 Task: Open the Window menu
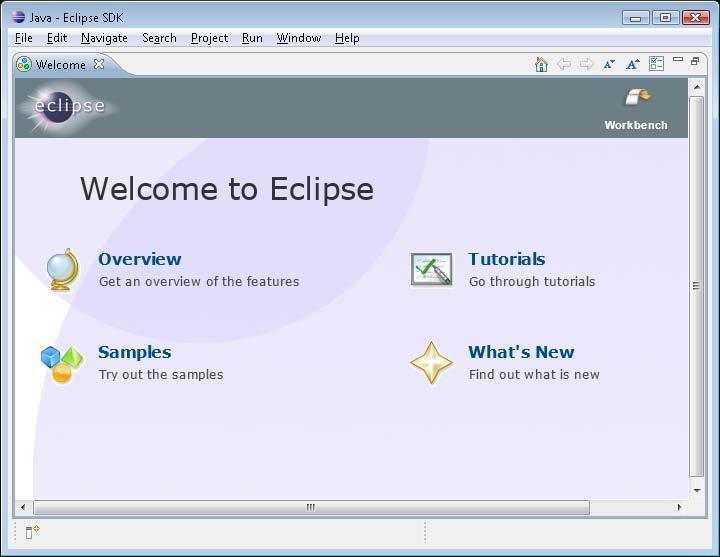point(299,38)
